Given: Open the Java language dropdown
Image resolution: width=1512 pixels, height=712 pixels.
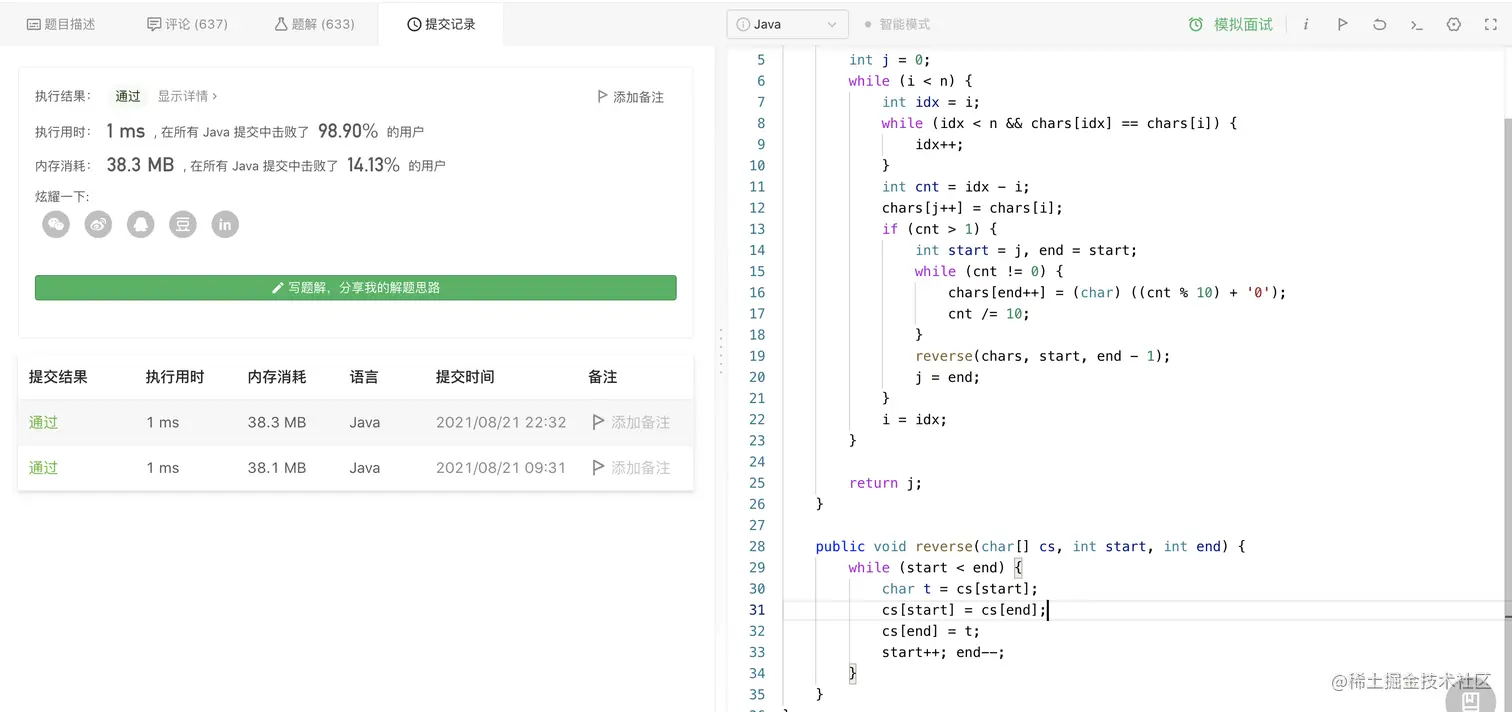Looking at the screenshot, I should coord(787,24).
